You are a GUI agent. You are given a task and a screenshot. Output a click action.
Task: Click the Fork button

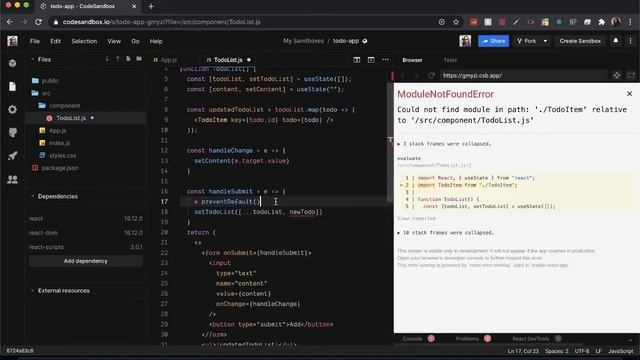tap(526, 41)
